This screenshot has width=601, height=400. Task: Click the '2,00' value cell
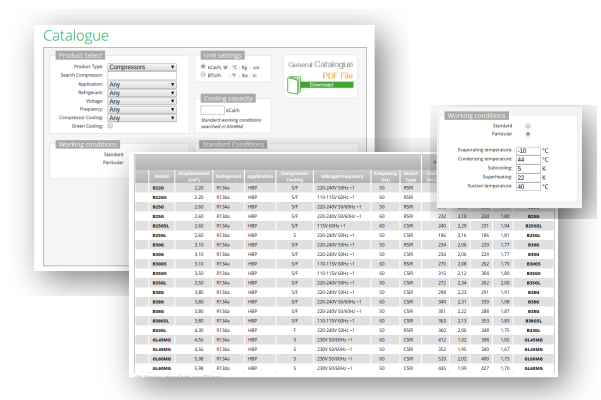(505, 283)
